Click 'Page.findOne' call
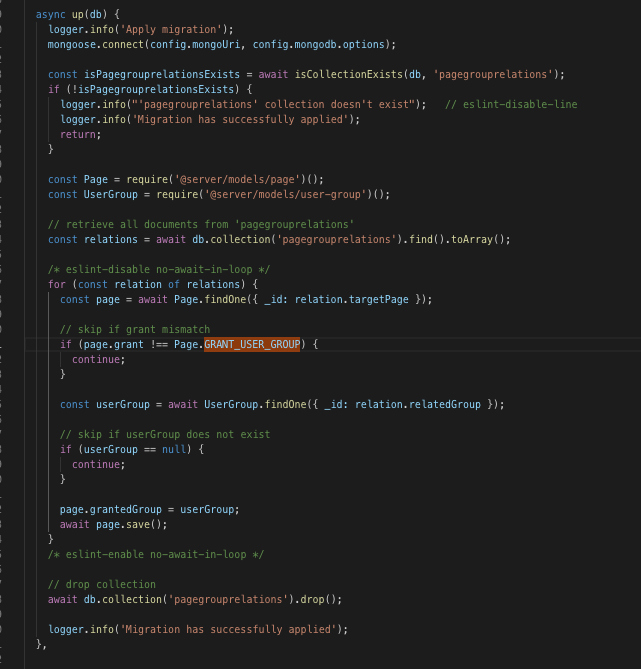Viewport: 641px width, 669px height. [x=210, y=300]
